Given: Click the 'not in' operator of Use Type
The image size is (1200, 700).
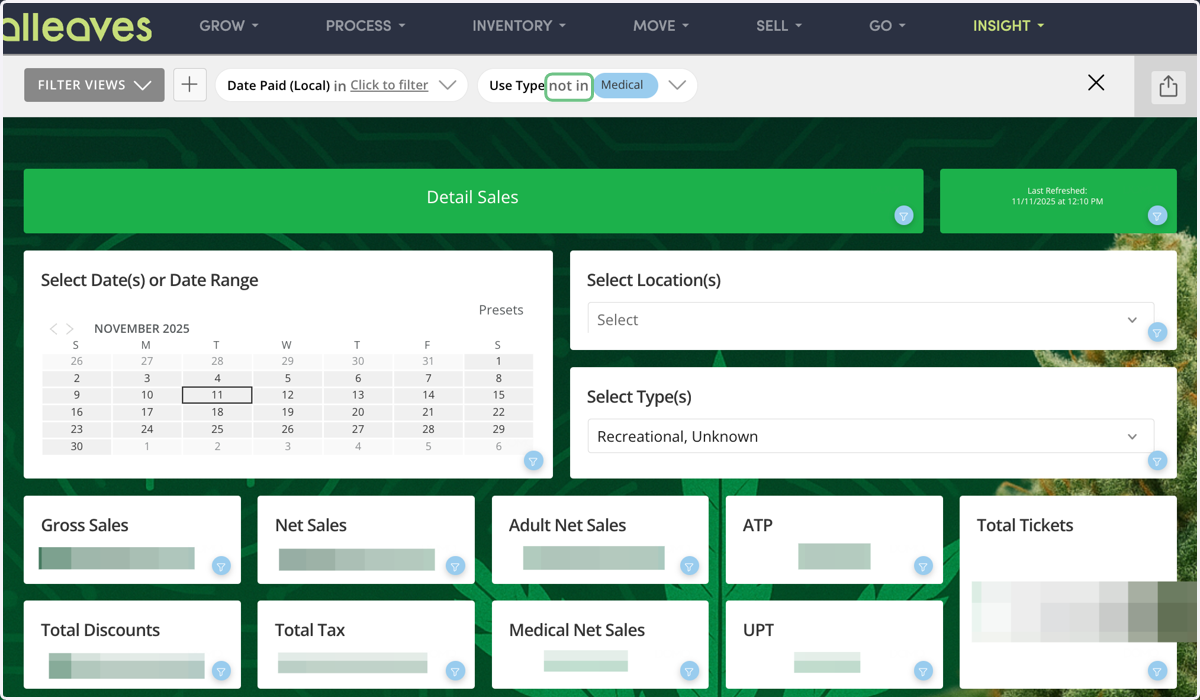Looking at the screenshot, I should pyautogui.click(x=569, y=86).
